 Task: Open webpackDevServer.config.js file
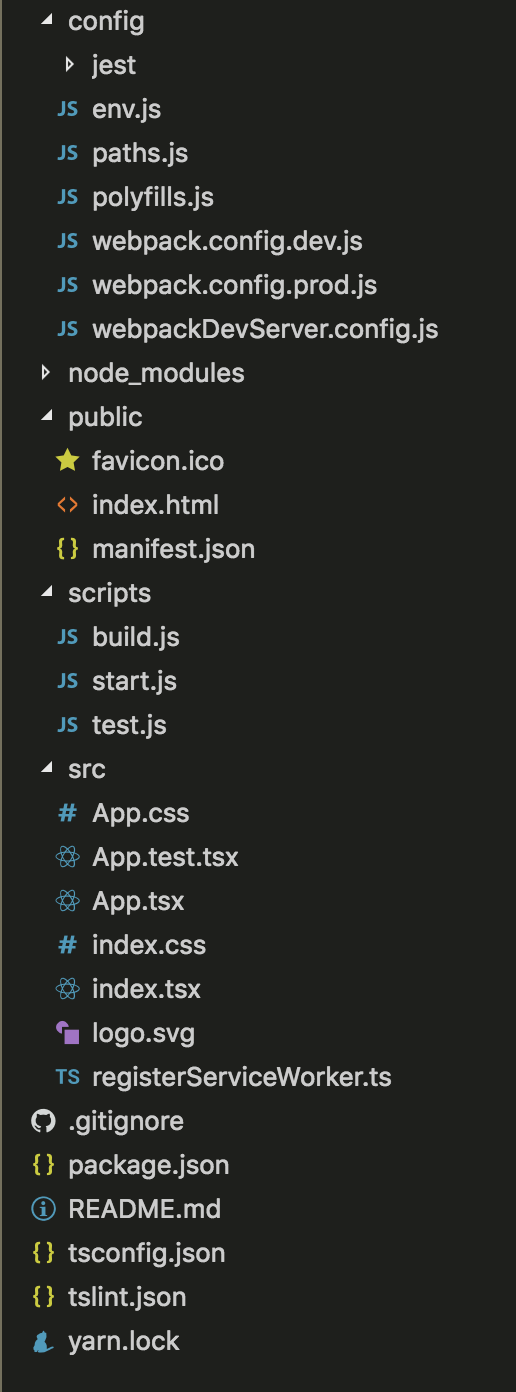tap(265, 329)
